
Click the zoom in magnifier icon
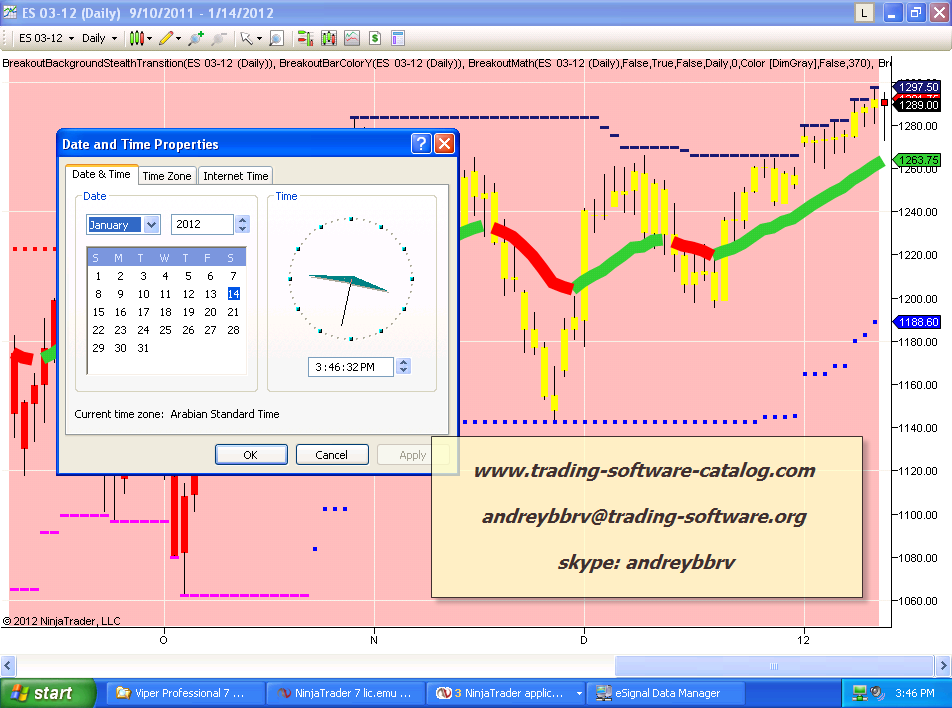point(195,38)
